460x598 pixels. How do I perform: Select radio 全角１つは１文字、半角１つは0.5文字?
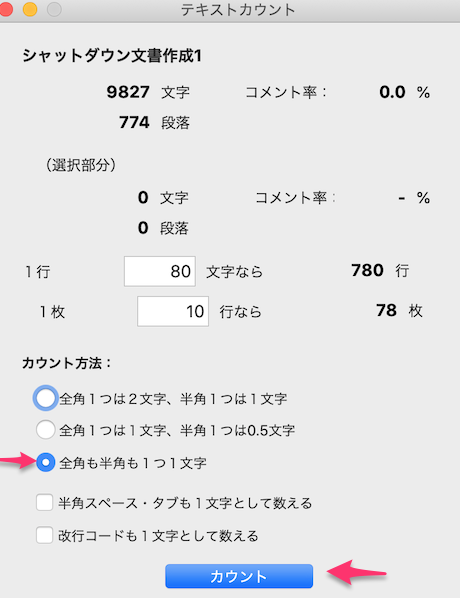45,430
